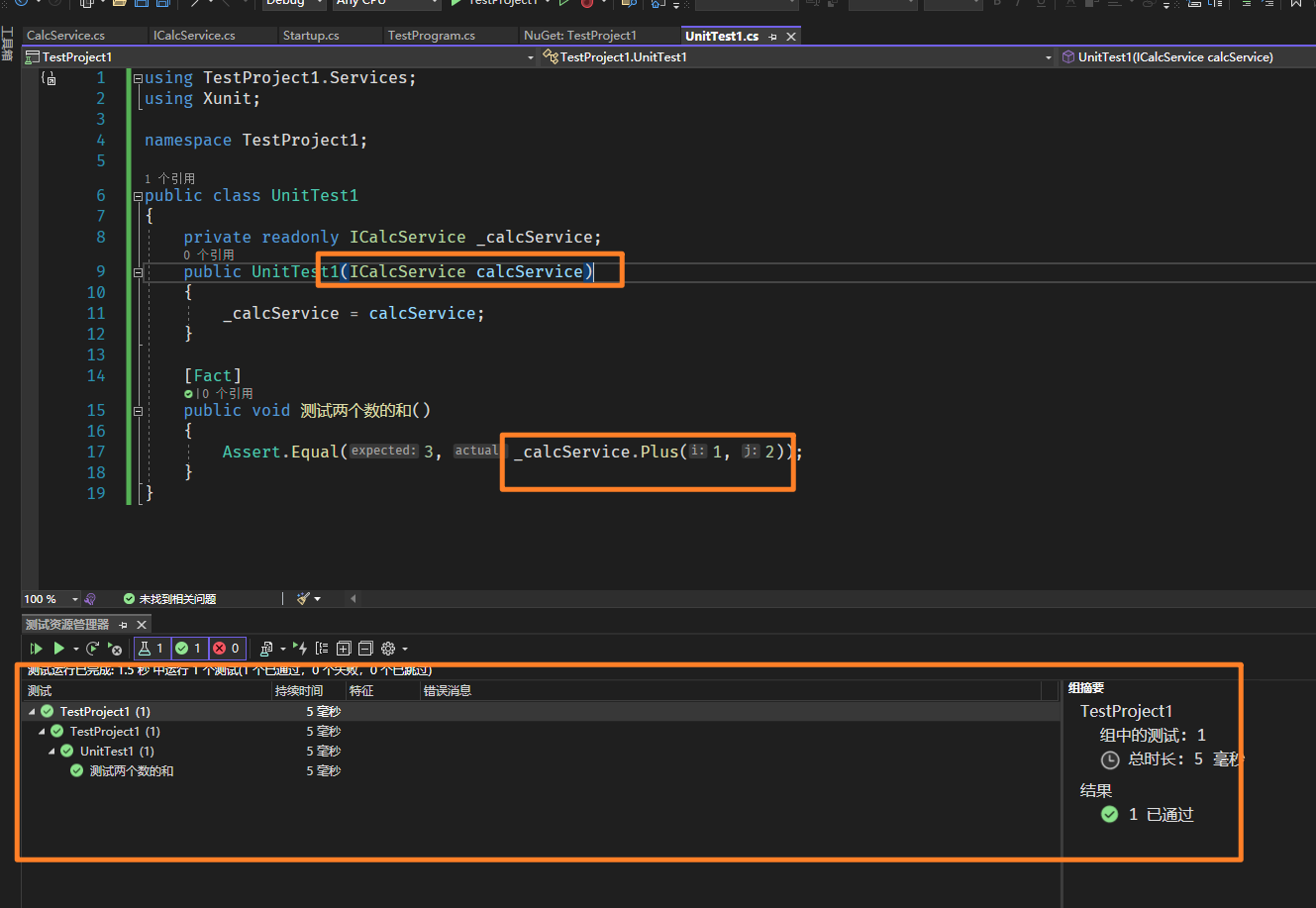Click the 持续时间 column header

point(299,691)
